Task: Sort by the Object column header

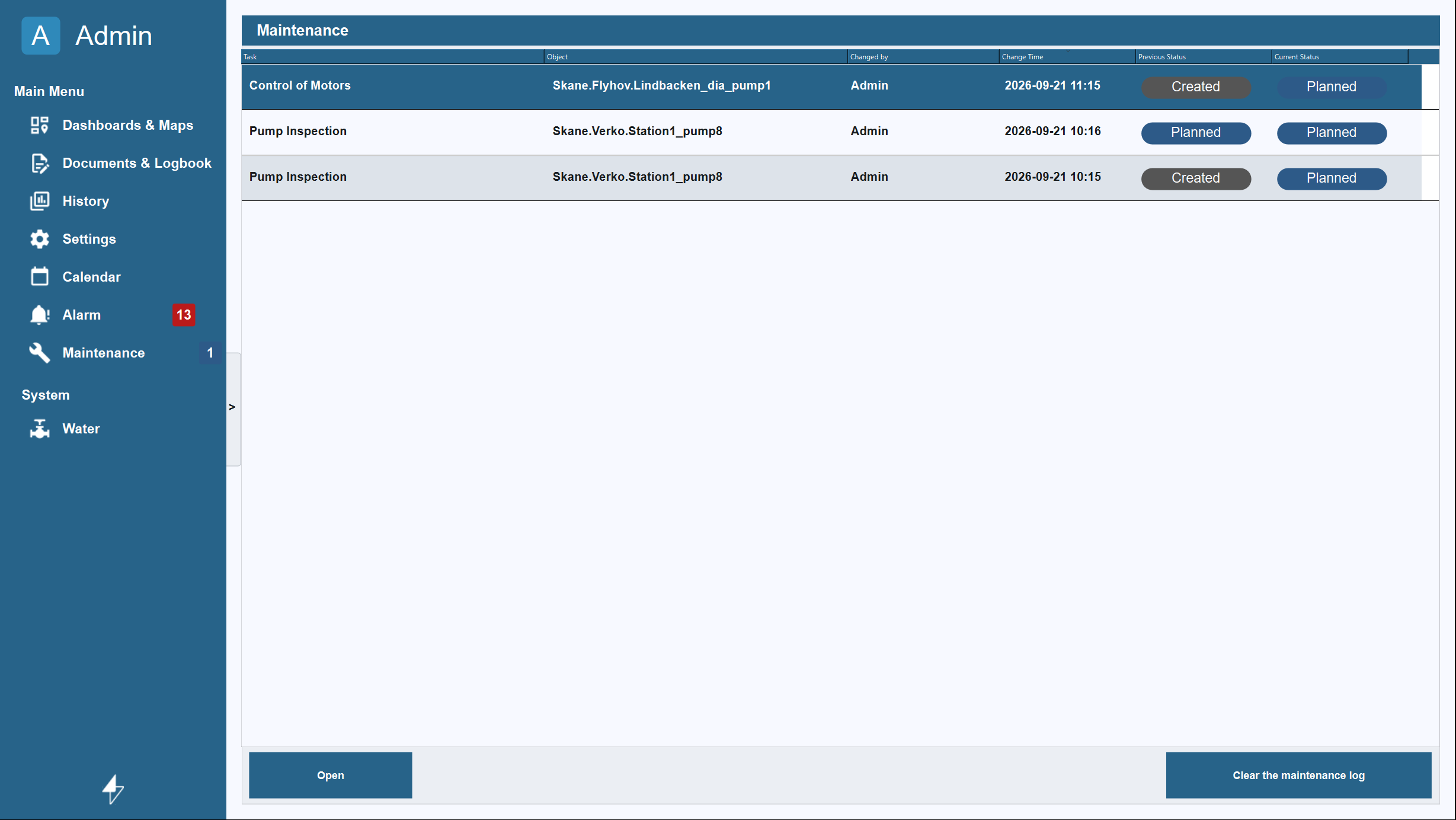Action: (696, 57)
